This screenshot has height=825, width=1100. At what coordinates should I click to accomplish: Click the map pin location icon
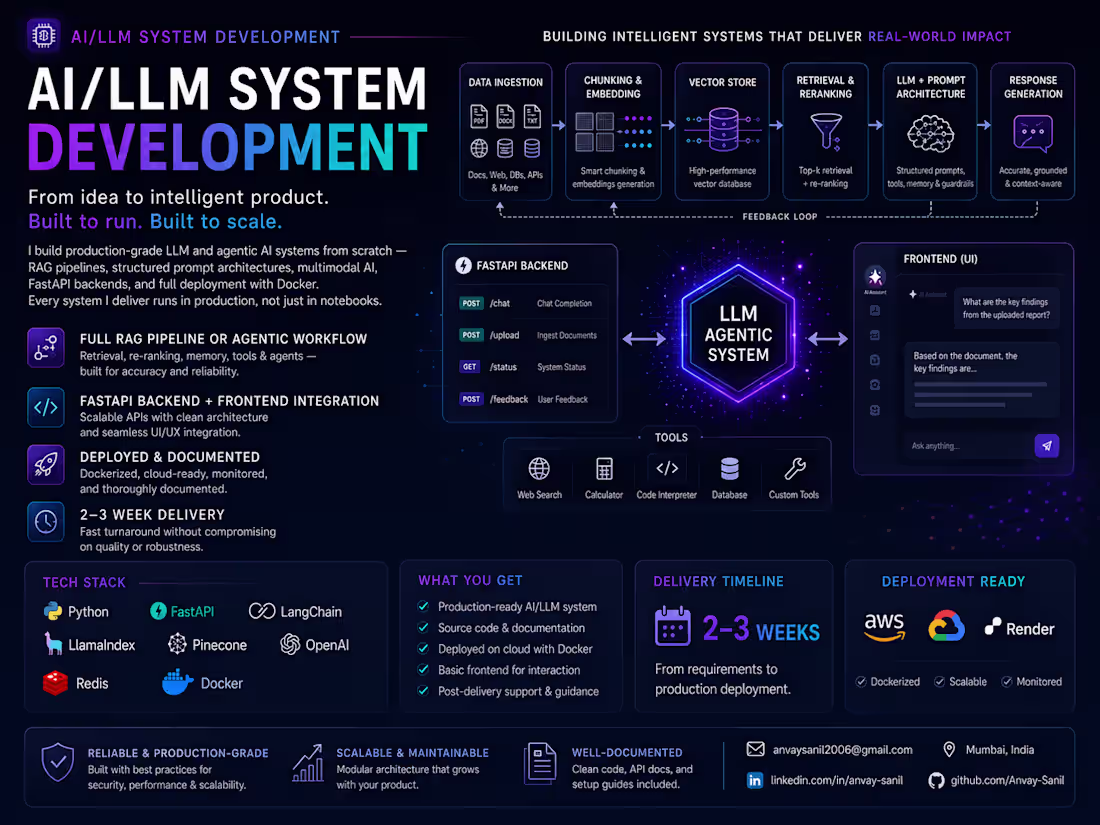coord(948,749)
